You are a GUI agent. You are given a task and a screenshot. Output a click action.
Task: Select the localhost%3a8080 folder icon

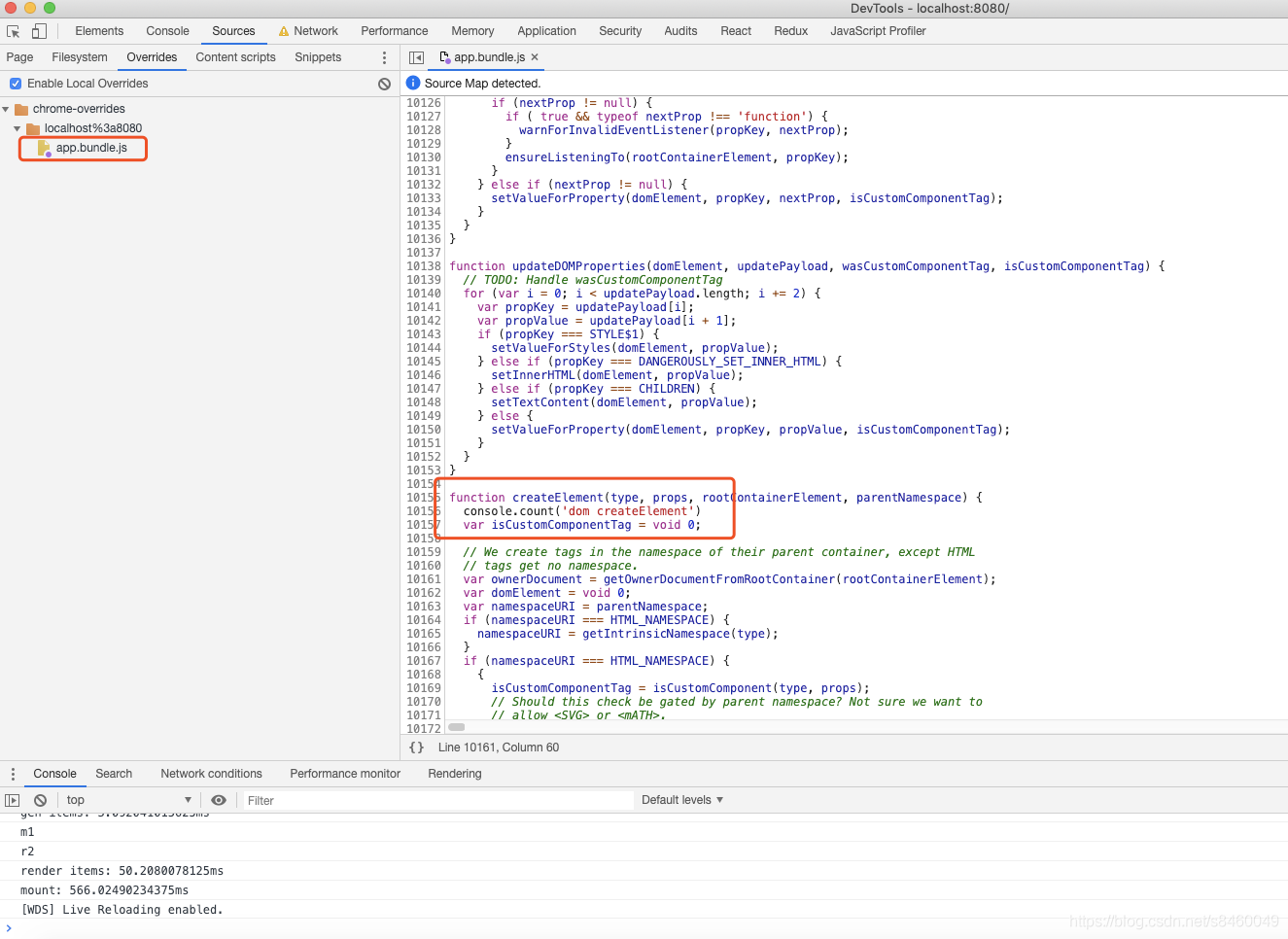33,128
